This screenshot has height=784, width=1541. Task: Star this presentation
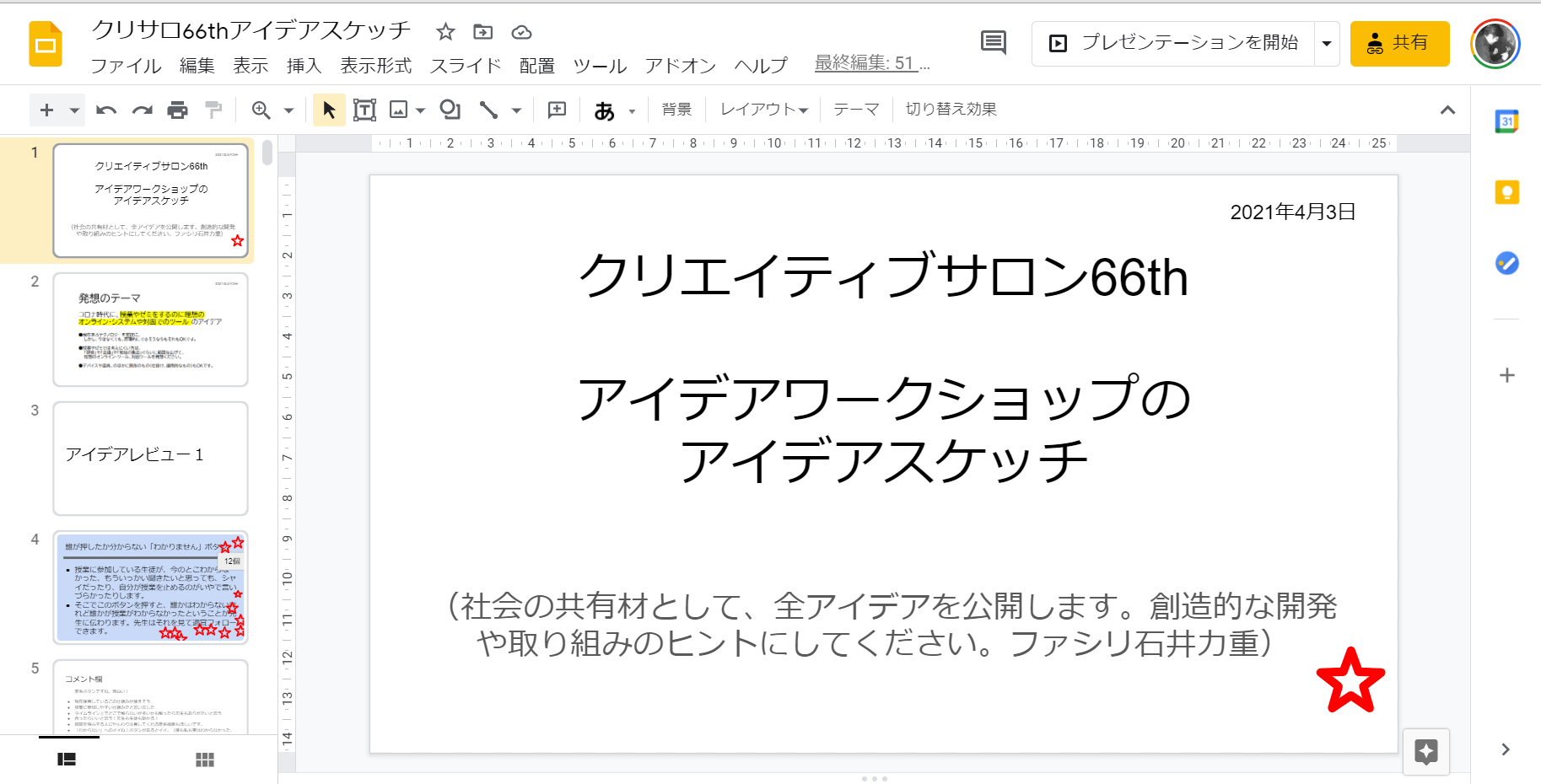pyautogui.click(x=445, y=32)
